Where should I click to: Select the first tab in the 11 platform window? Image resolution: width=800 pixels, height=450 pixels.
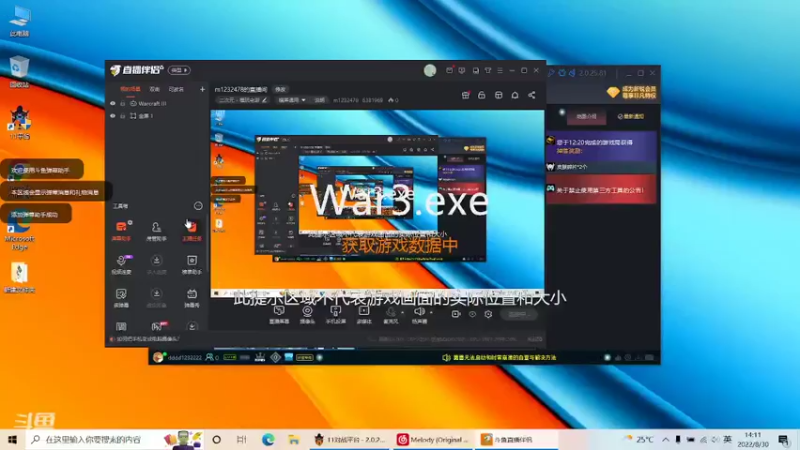pos(586,116)
